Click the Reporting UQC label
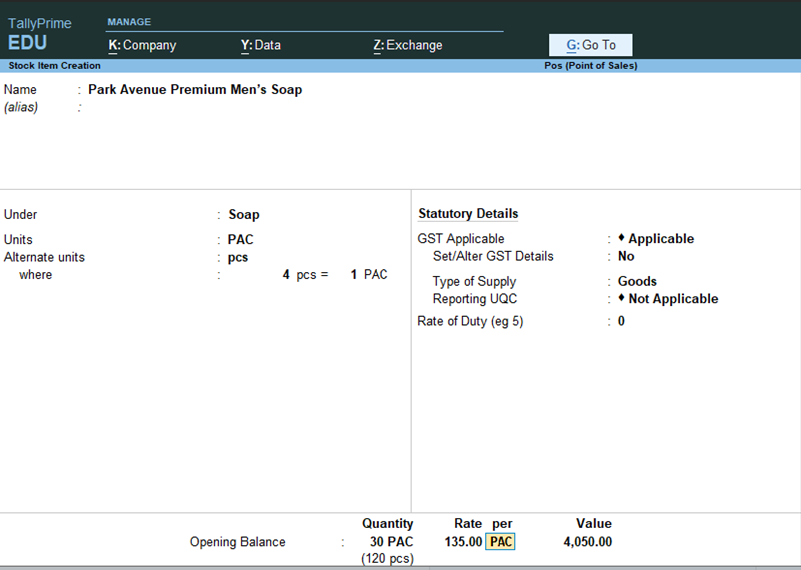This screenshot has width=801, height=570. pos(475,299)
